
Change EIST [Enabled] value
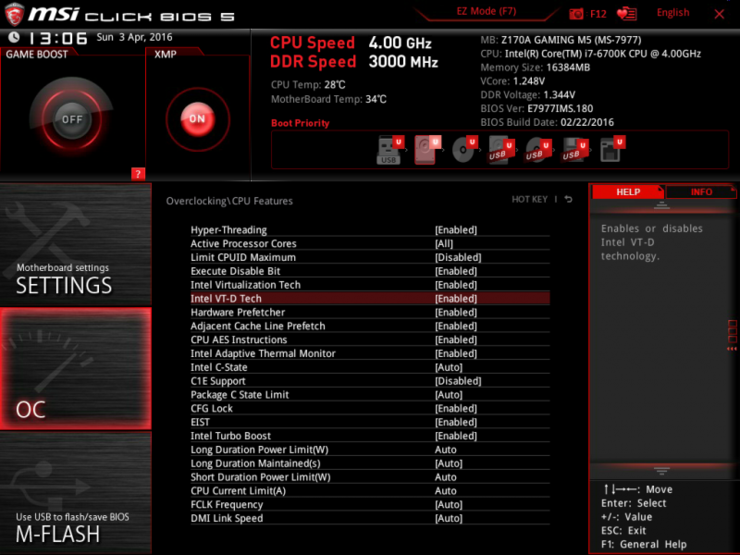[x=456, y=422]
